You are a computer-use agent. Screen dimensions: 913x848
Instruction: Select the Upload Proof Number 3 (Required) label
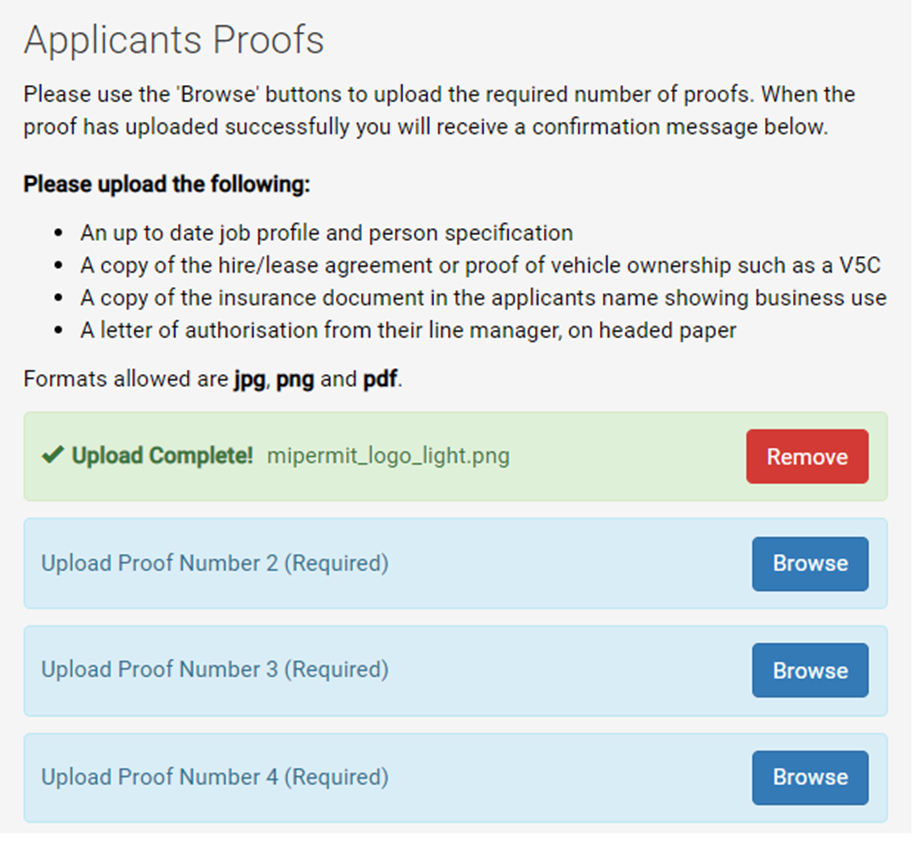click(x=215, y=670)
